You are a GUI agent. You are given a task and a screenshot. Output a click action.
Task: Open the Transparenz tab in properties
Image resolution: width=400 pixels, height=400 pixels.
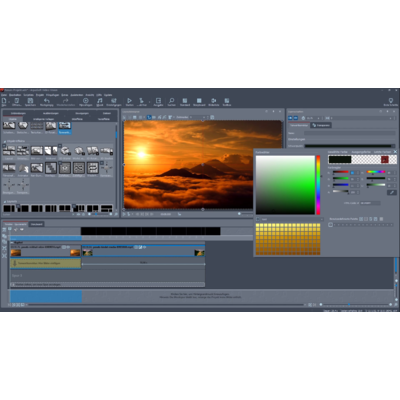[321, 125]
